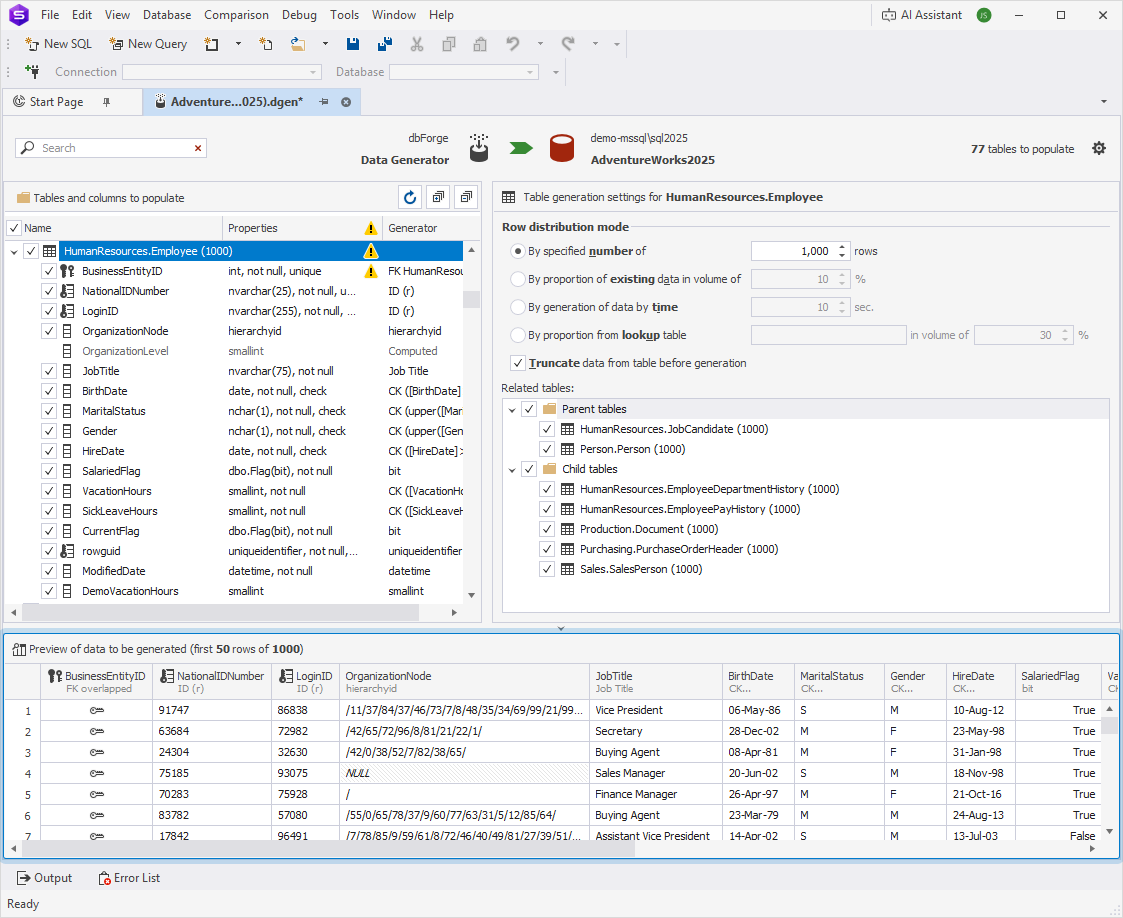The width and height of the screenshot is (1123, 918).
Task: Click the Undo arrow icon
Action: tap(512, 44)
